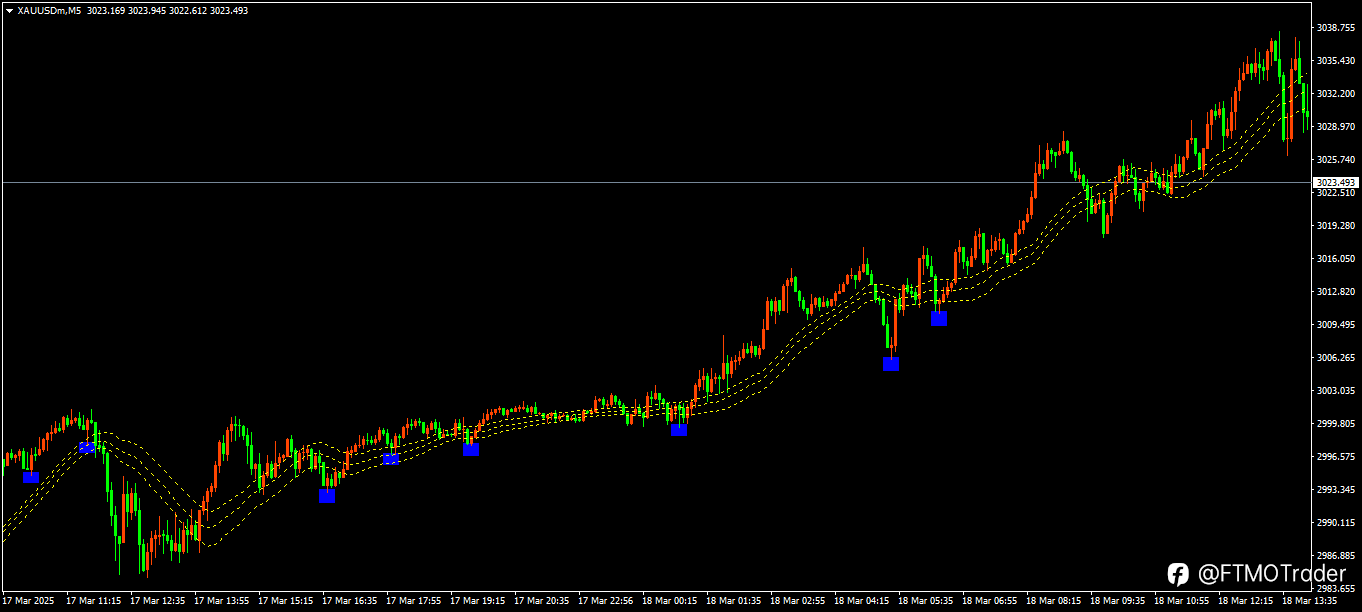Click the Facebook logo icon in the watermark
The height and width of the screenshot is (612, 1362).
pyautogui.click(x=1178, y=574)
